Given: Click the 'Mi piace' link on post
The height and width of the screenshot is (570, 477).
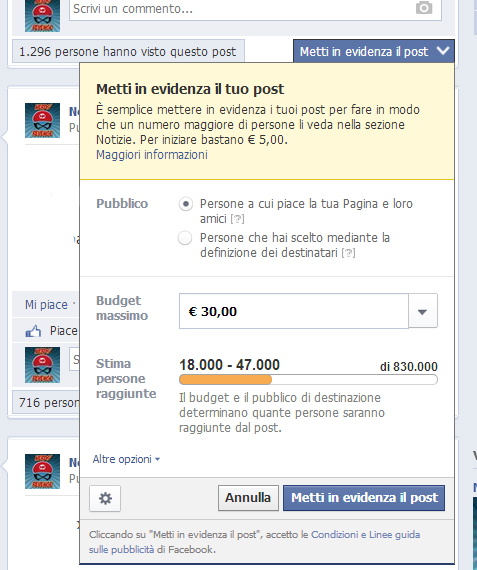Looking at the screenshot, I should pyautogui.click(x=46, y=304).
